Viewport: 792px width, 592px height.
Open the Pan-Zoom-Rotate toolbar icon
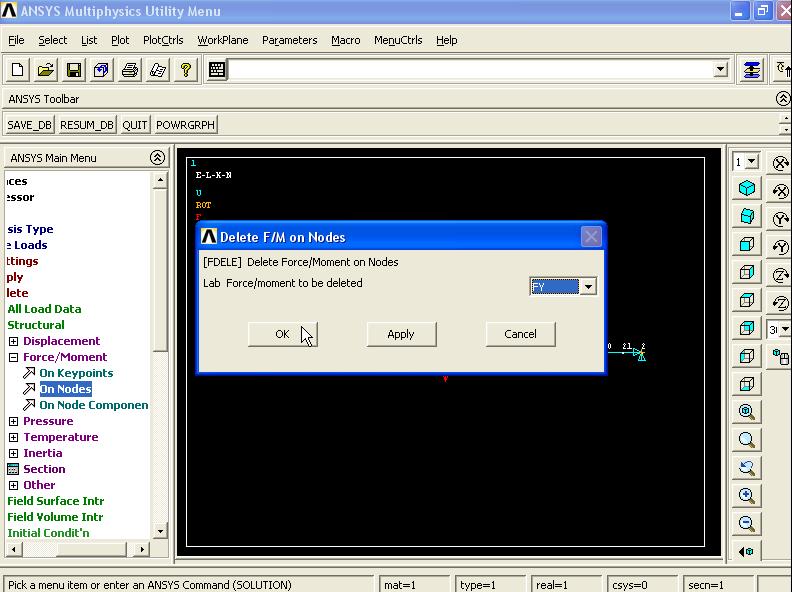pos(102,70)
